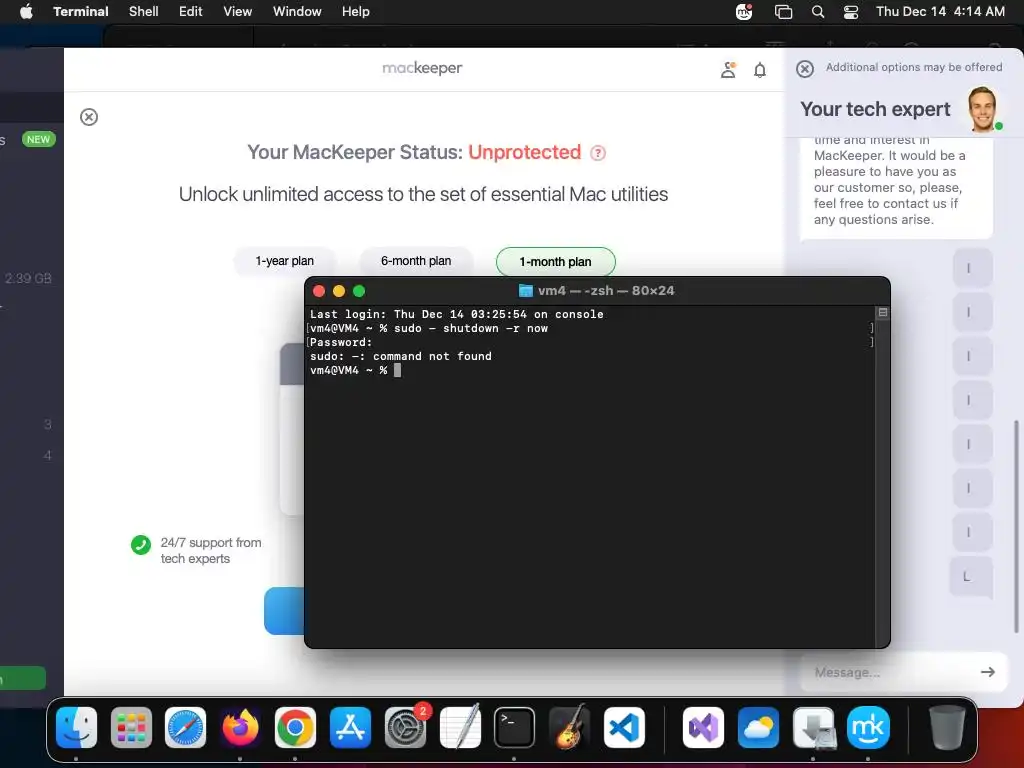Viewport: 1024px width, 768px height.
Task: Click the chat panel scrollbar
Action: point(1016,527)
